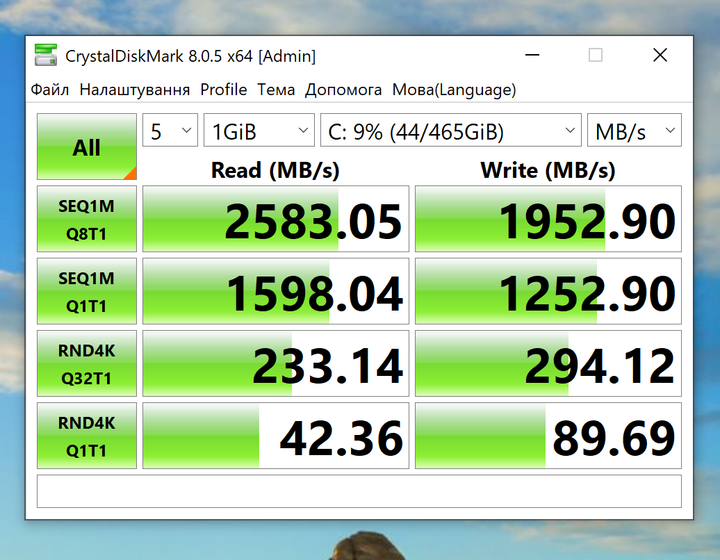Expand the 1GiB test size dropdown
Image resolution: width=720 pixels, height=560 pixels.
tap(259, 130)
